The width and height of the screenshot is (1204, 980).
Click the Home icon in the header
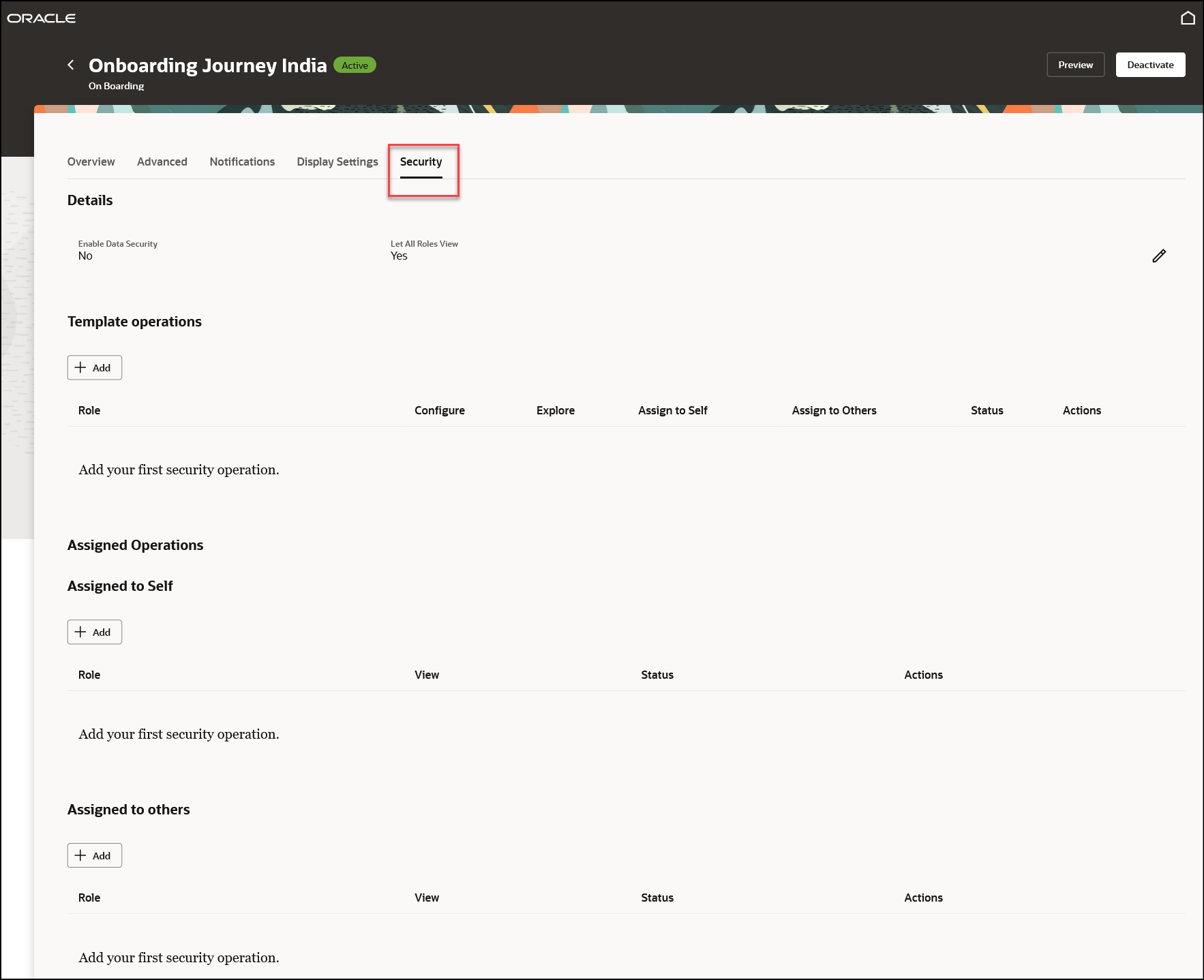1188,18
